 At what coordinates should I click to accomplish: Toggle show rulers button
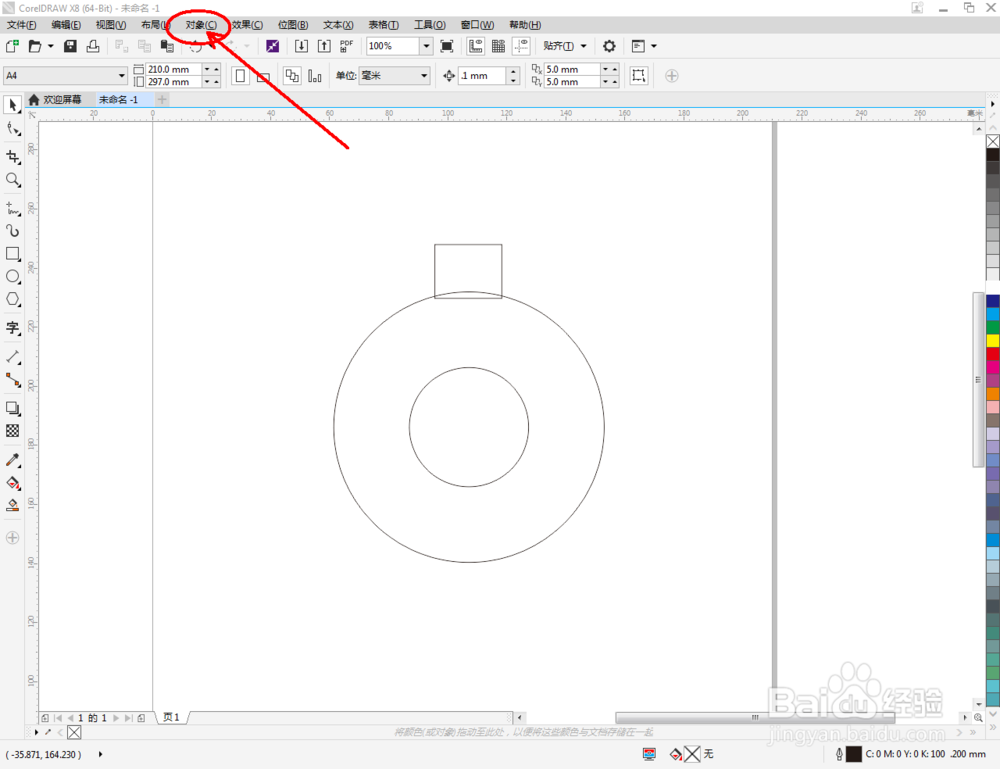pyautogui.click(x=476, y=46)
